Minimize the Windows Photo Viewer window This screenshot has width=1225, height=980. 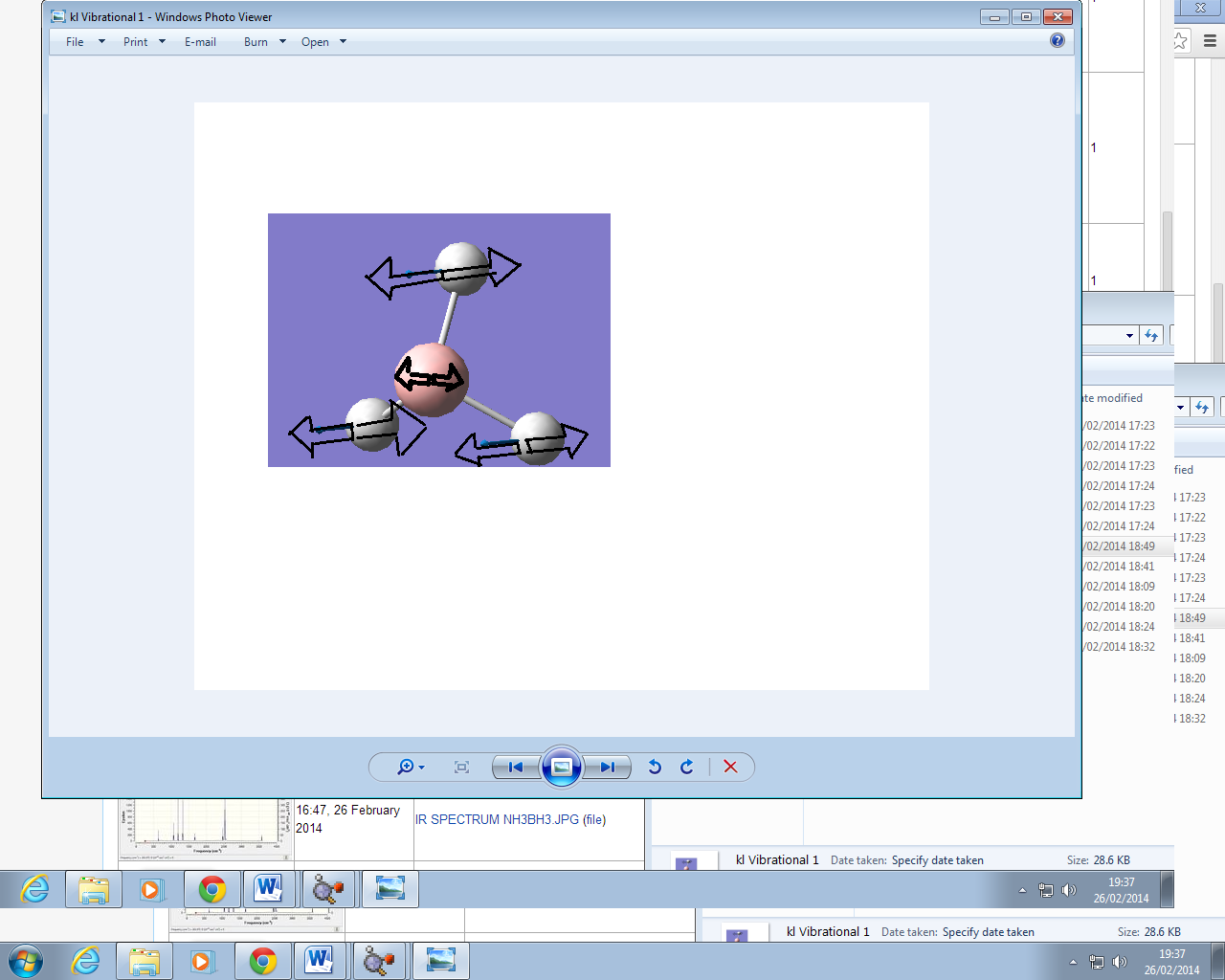pyautogui.click(x=994, y=16)
